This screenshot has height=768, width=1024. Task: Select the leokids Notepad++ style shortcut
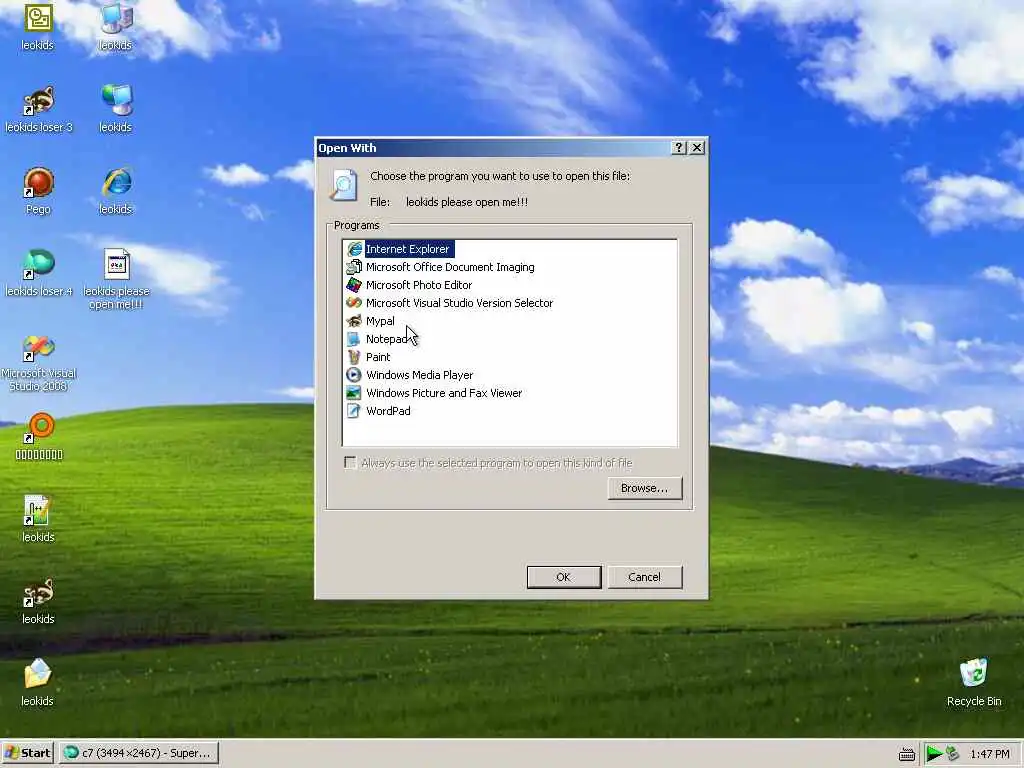(x=38, y=519)
